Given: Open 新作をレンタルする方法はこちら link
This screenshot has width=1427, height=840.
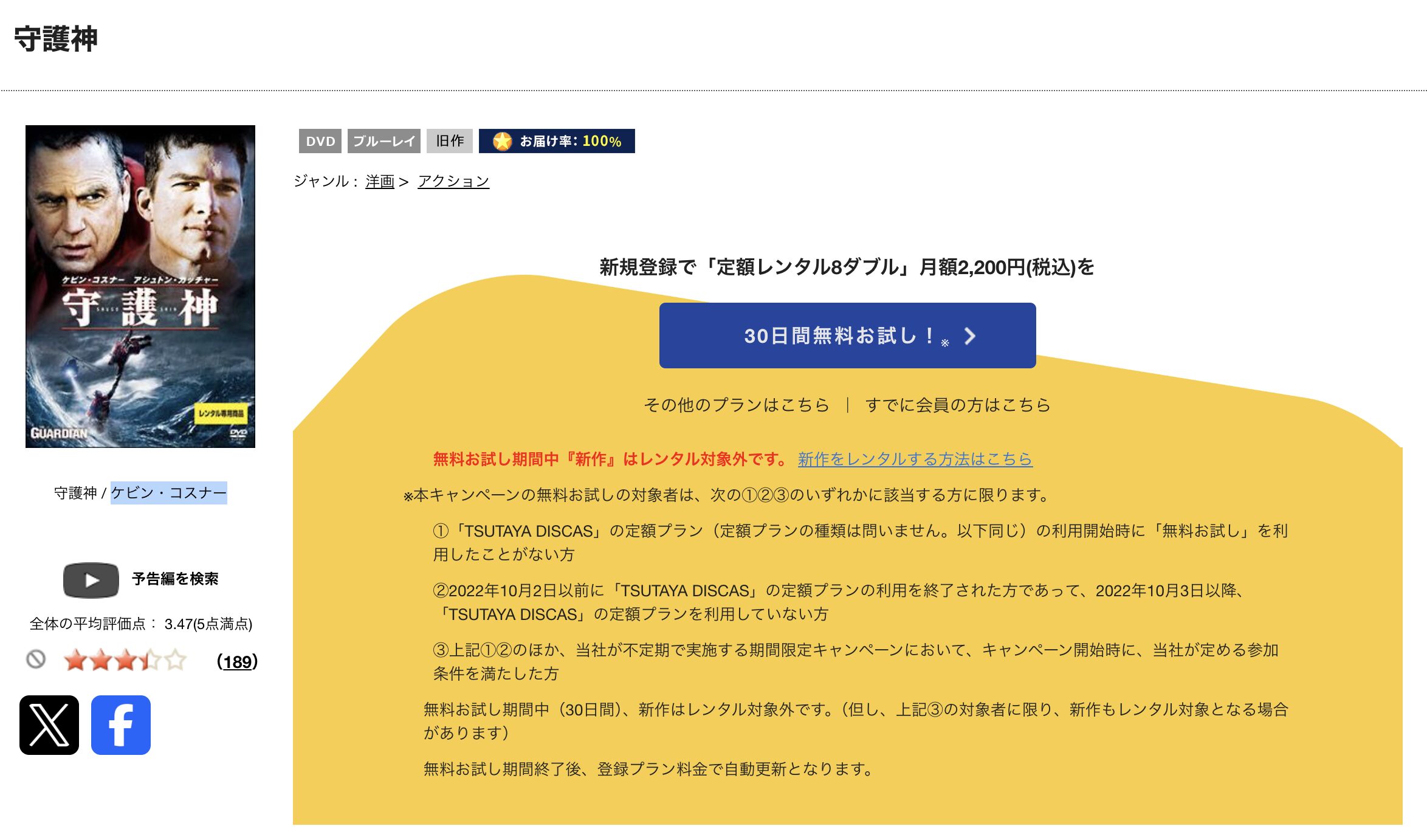Looking at the screenshot, I should click(x=915, y=459).
